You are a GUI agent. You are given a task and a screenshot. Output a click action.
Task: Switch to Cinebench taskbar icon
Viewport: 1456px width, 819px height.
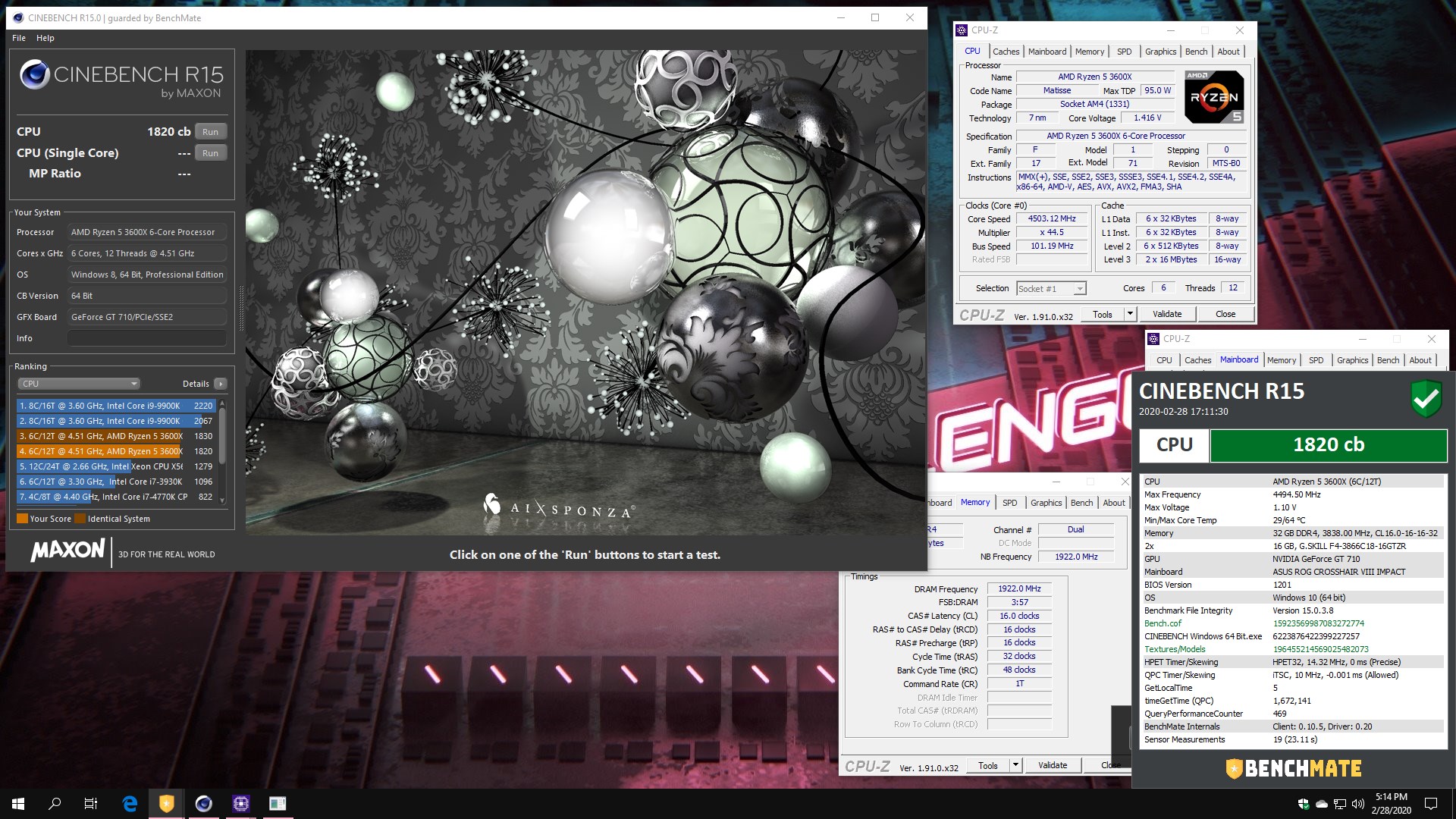[x=203, y=804]
